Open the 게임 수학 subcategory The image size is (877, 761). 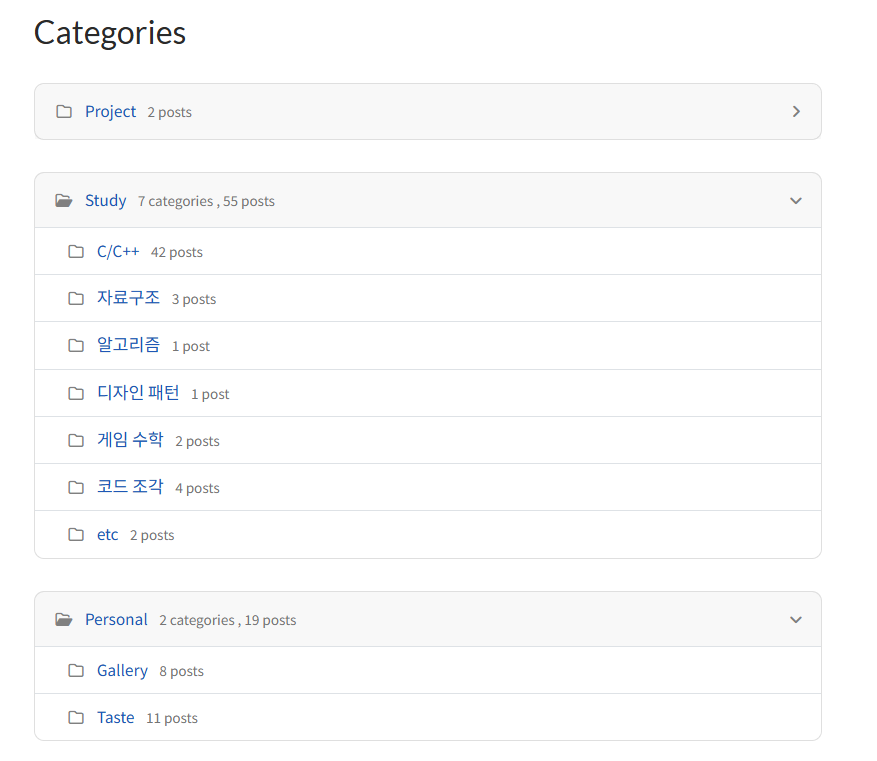130,439
